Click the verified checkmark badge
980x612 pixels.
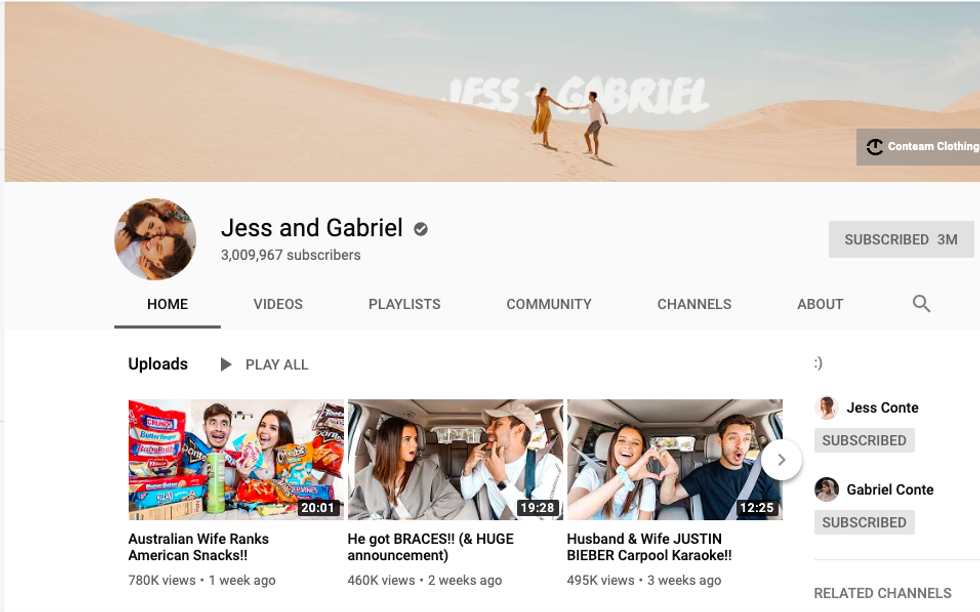[x=421, y=229]
